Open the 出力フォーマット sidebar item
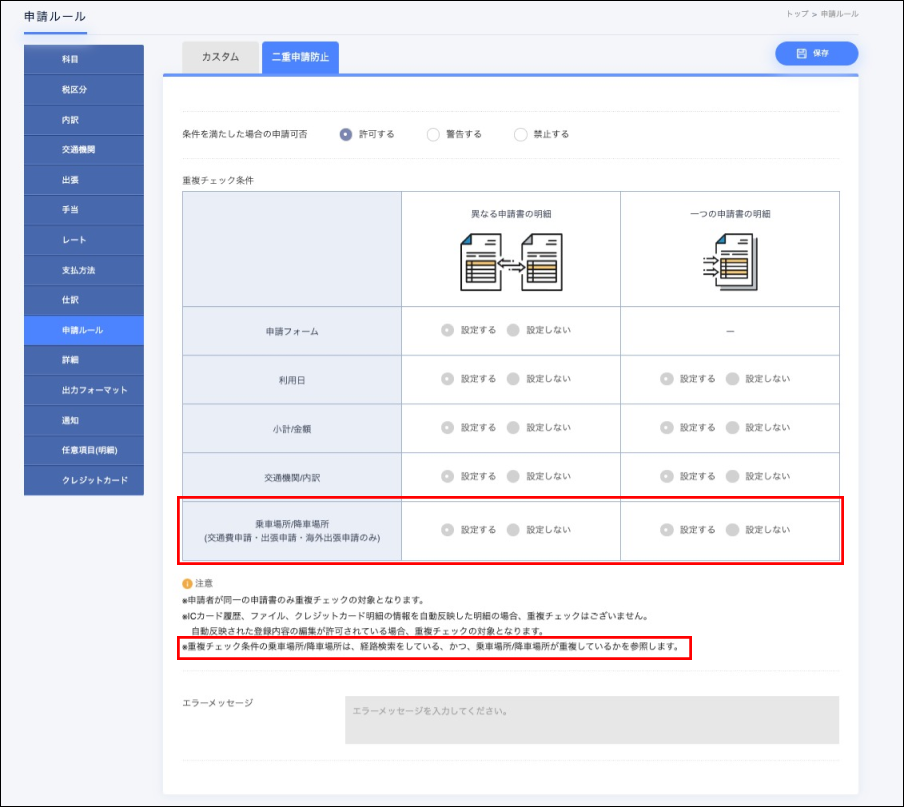Screen dimensions: 904x807 pyautogui.click(x=84, y=390)
